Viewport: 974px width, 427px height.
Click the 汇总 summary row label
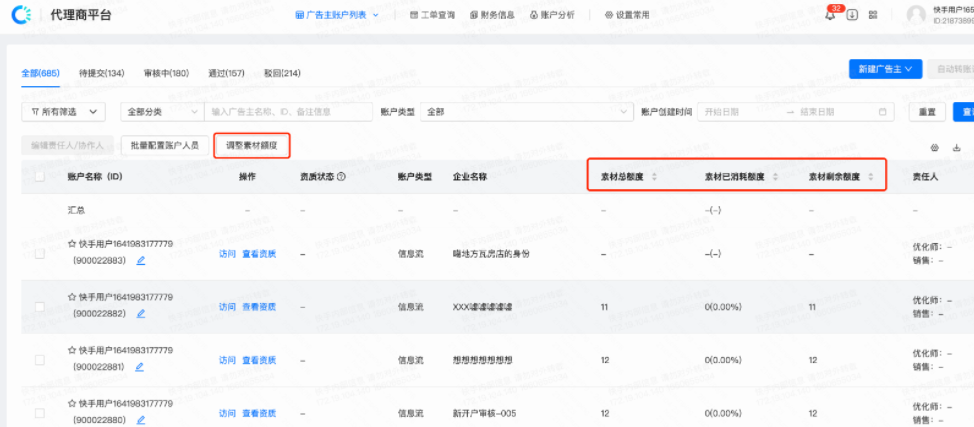point(76,210)
